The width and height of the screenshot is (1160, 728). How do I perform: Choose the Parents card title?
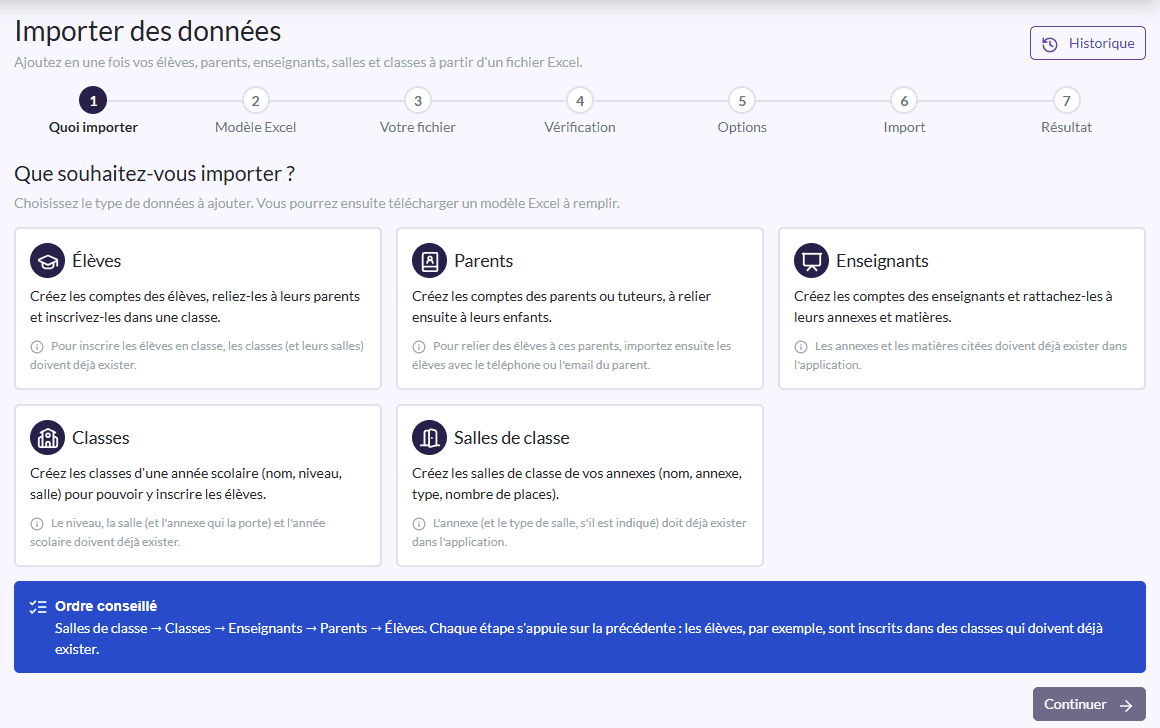coord(483,260)
